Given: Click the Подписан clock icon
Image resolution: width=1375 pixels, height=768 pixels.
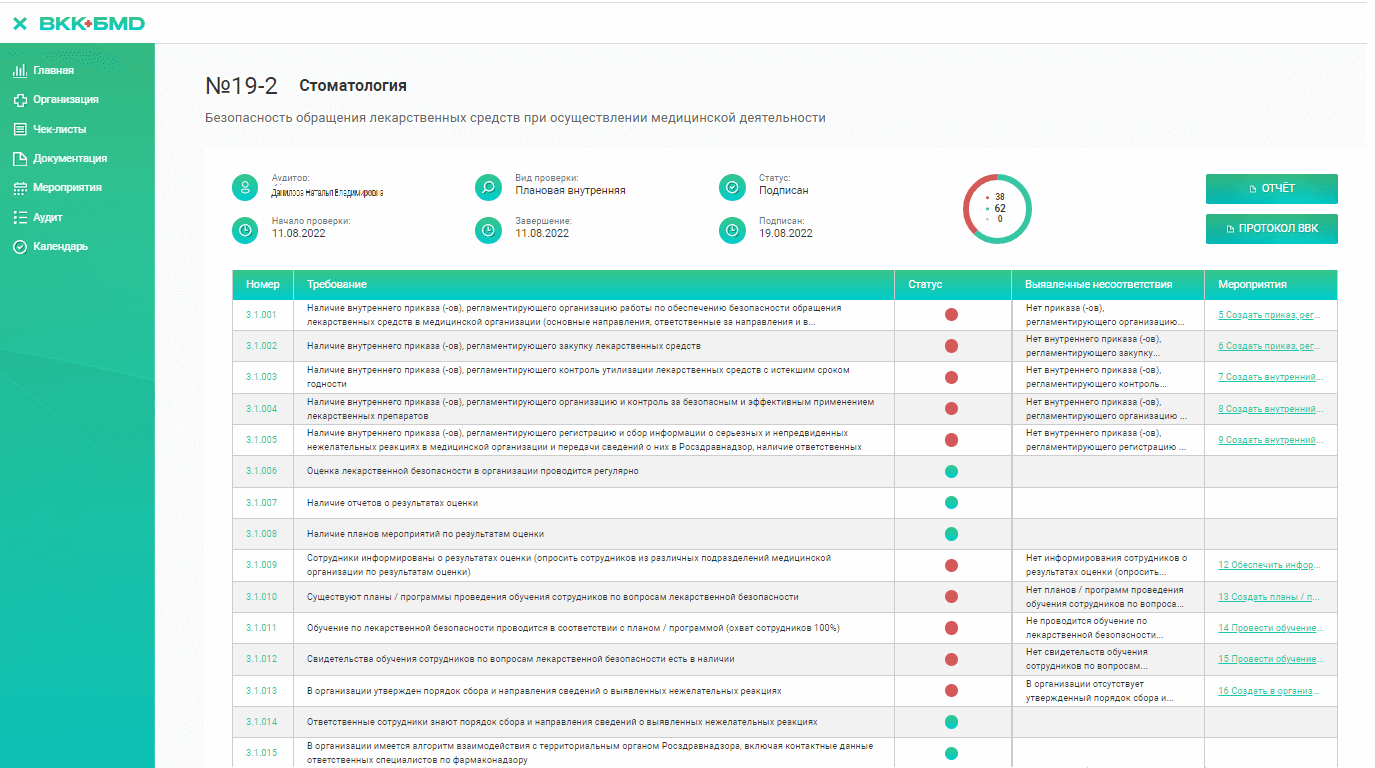Looking at the screenshot, I should coord(732,231).
